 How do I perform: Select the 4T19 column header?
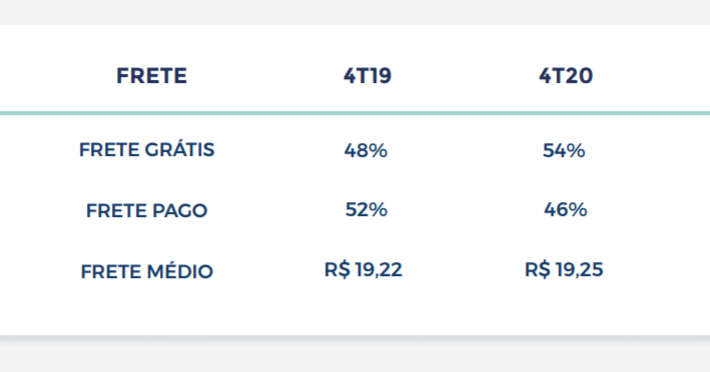[367, 76]
